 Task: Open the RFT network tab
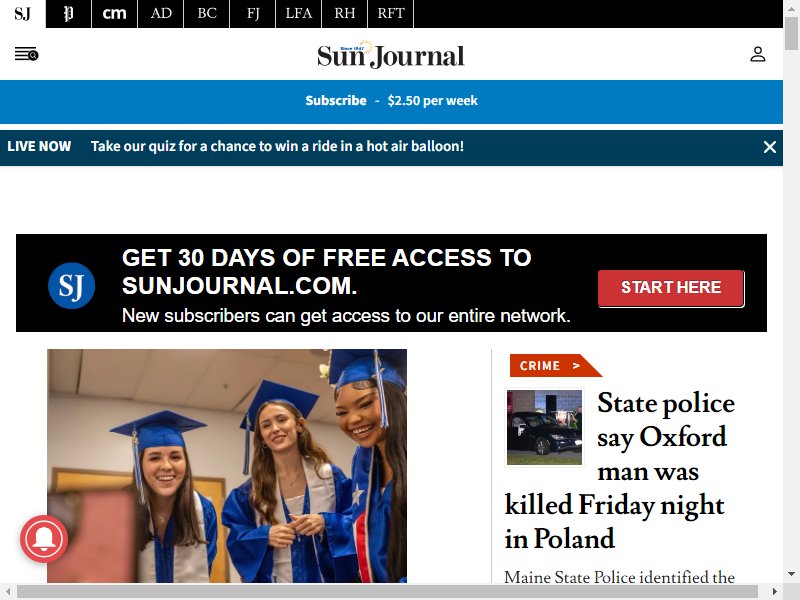coord(390,14)
